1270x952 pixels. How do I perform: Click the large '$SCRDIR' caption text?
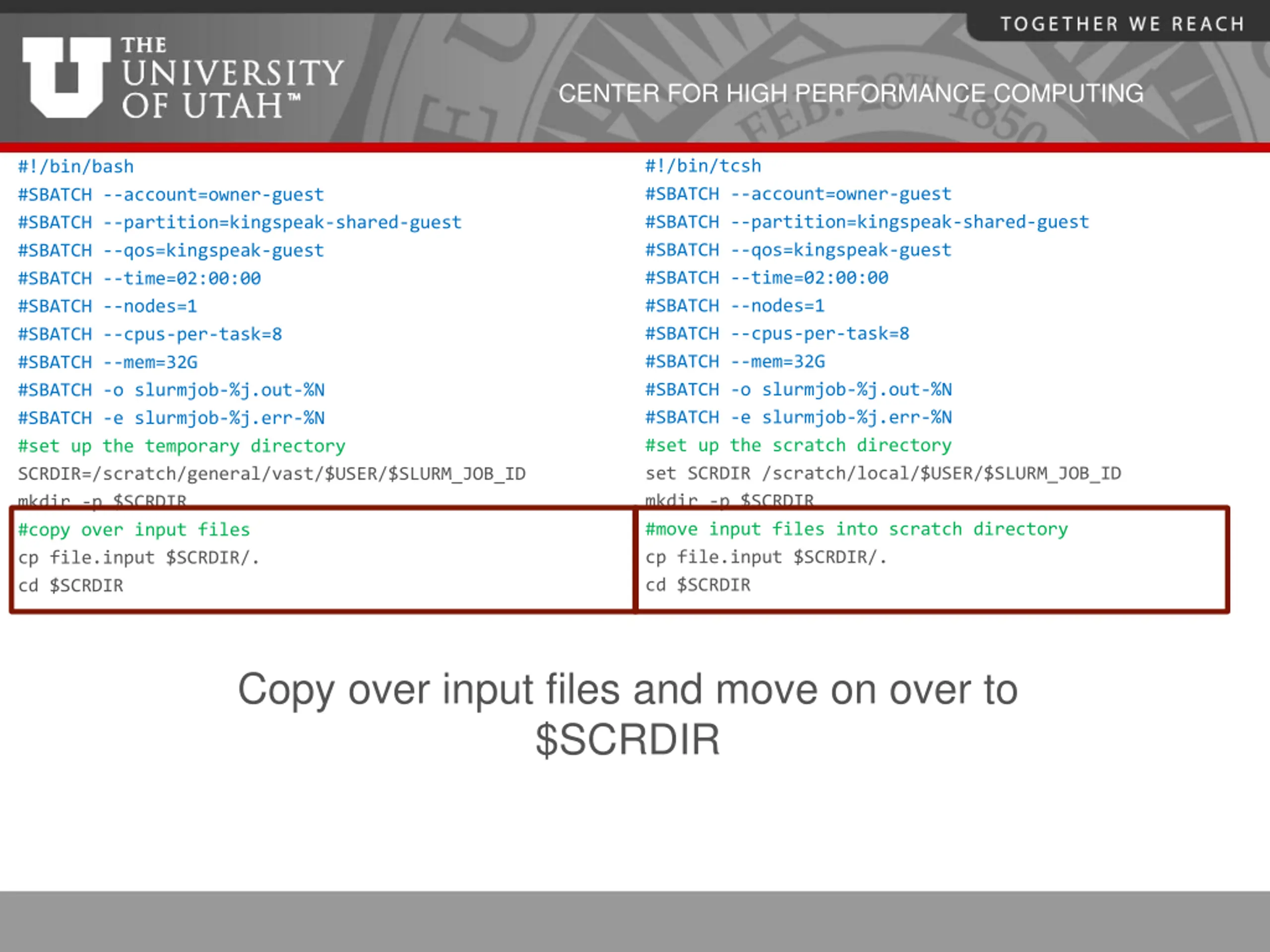[x=628, y=740]
